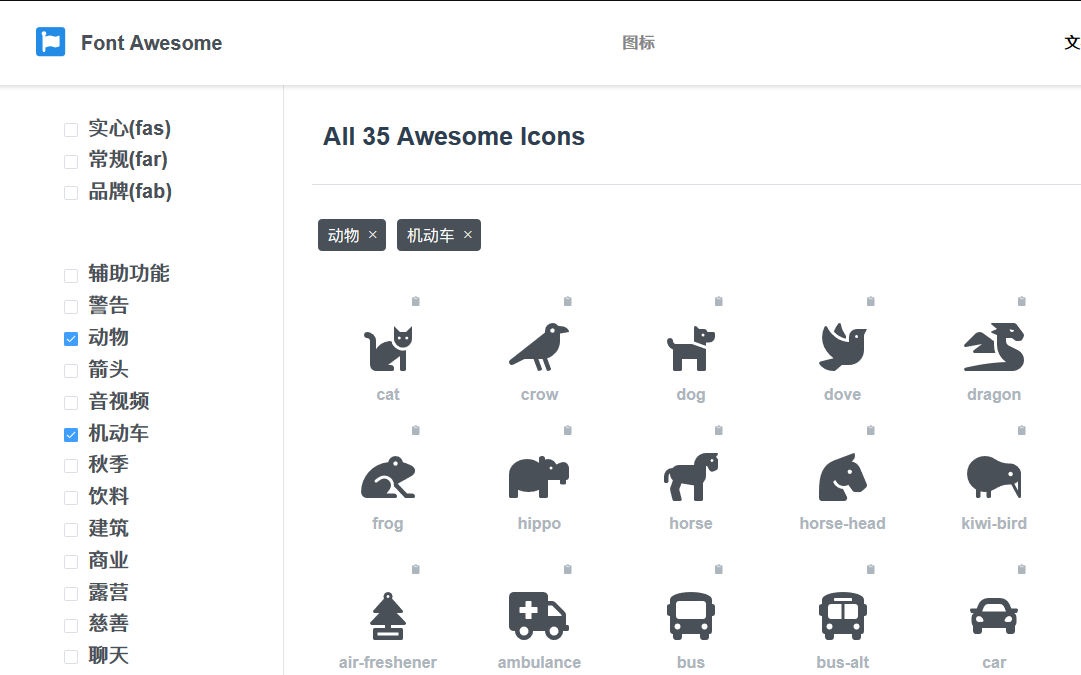This screenshot has height=675, width=1081.
Task: Remove the 动物 filter tag
Action: 373,235
